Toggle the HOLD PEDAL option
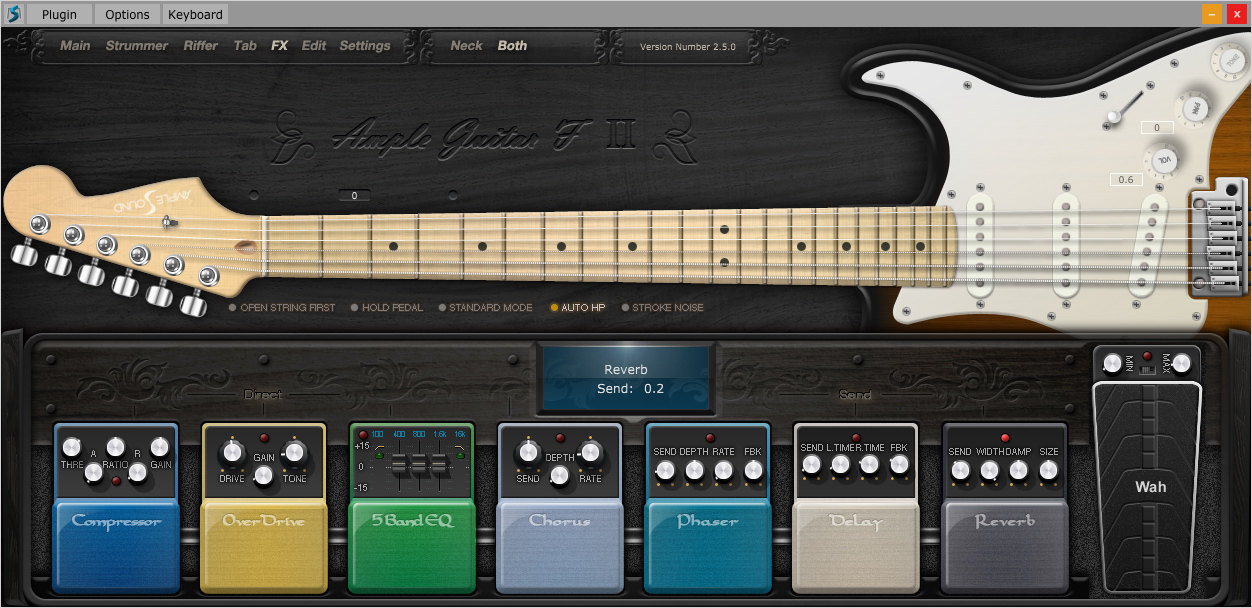 click(387, 308)
